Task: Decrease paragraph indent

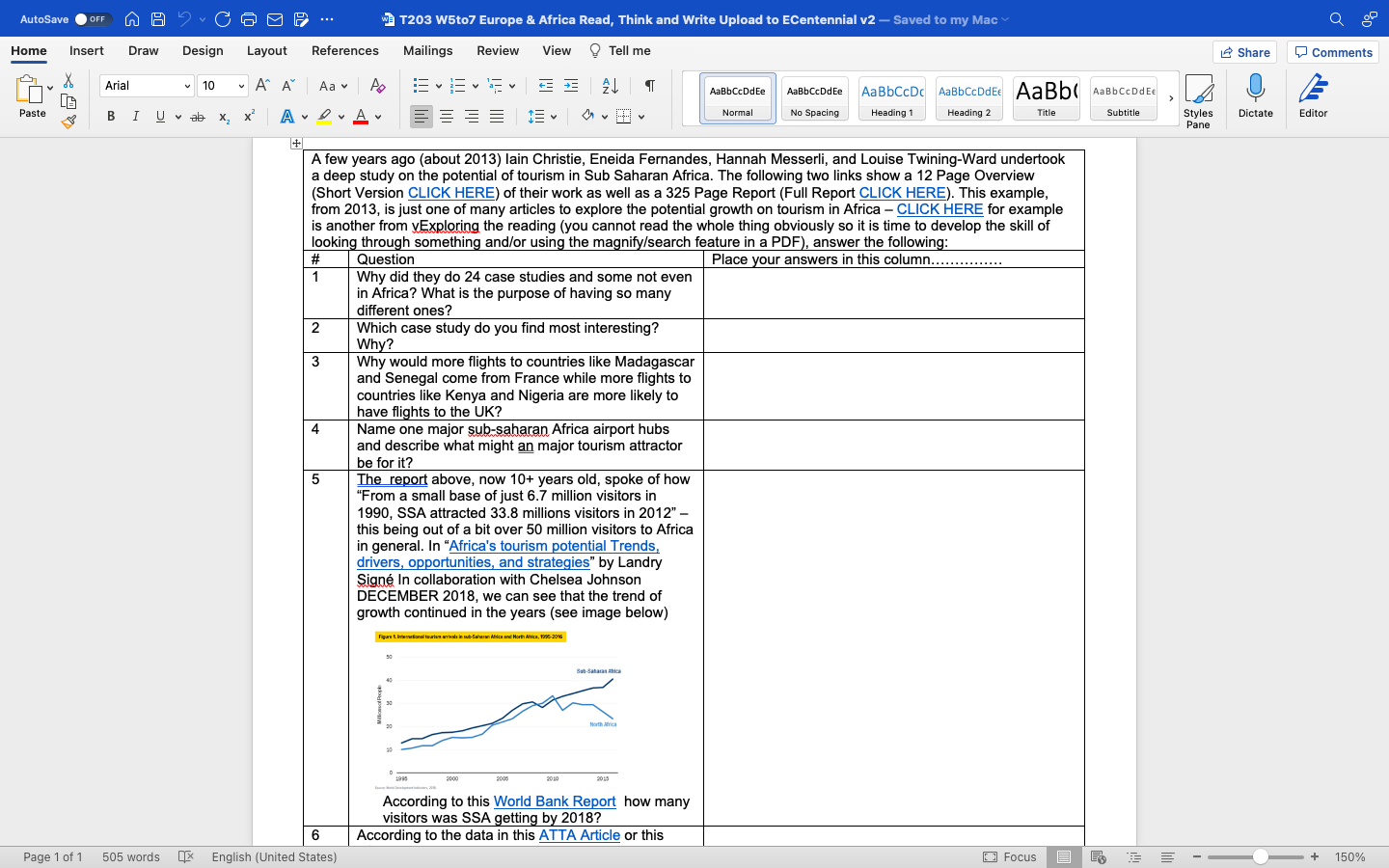Action: tap(546, 86)
